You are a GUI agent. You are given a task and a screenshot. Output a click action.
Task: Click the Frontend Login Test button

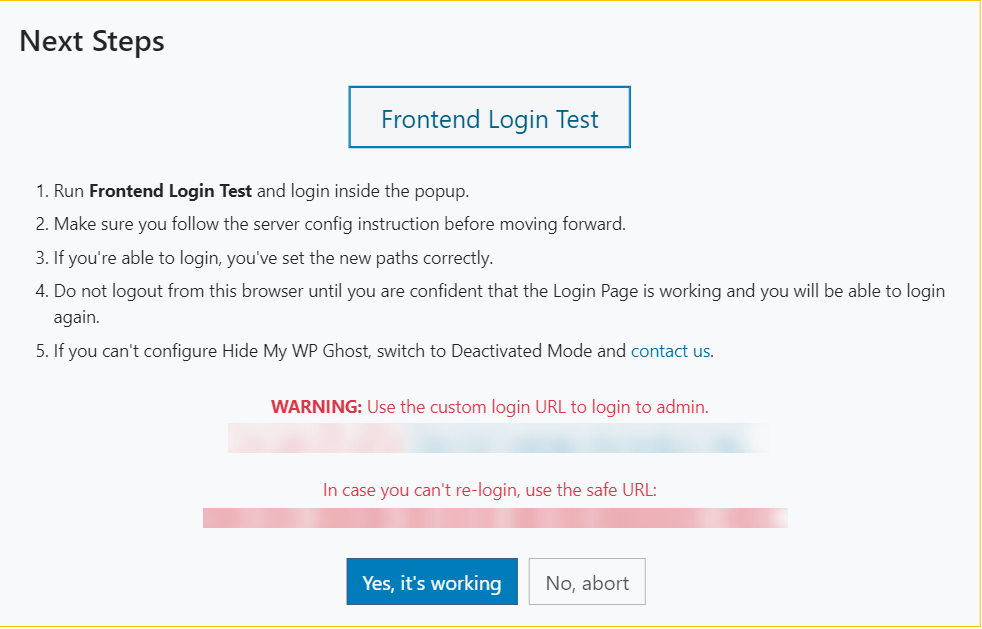[489, 119]
